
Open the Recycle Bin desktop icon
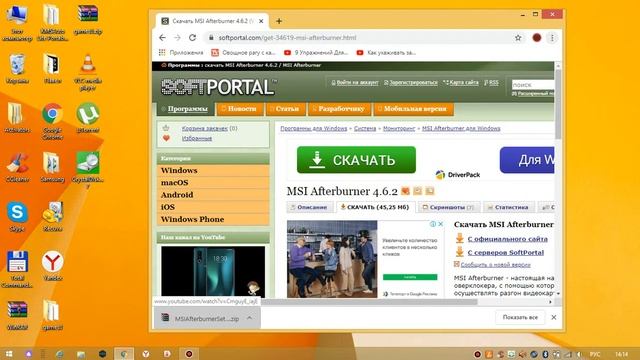click(x=17, y=69)
